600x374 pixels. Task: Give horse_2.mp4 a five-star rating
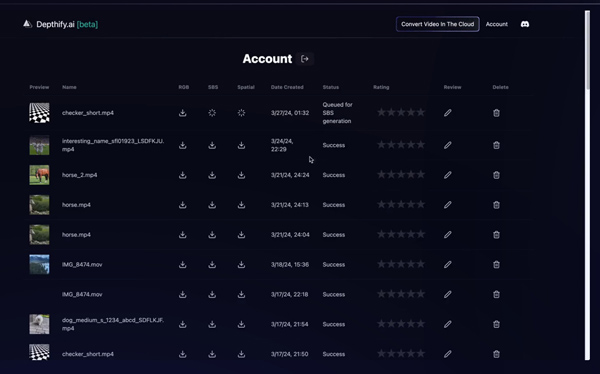pyautogui.click(x=421, y=175)
